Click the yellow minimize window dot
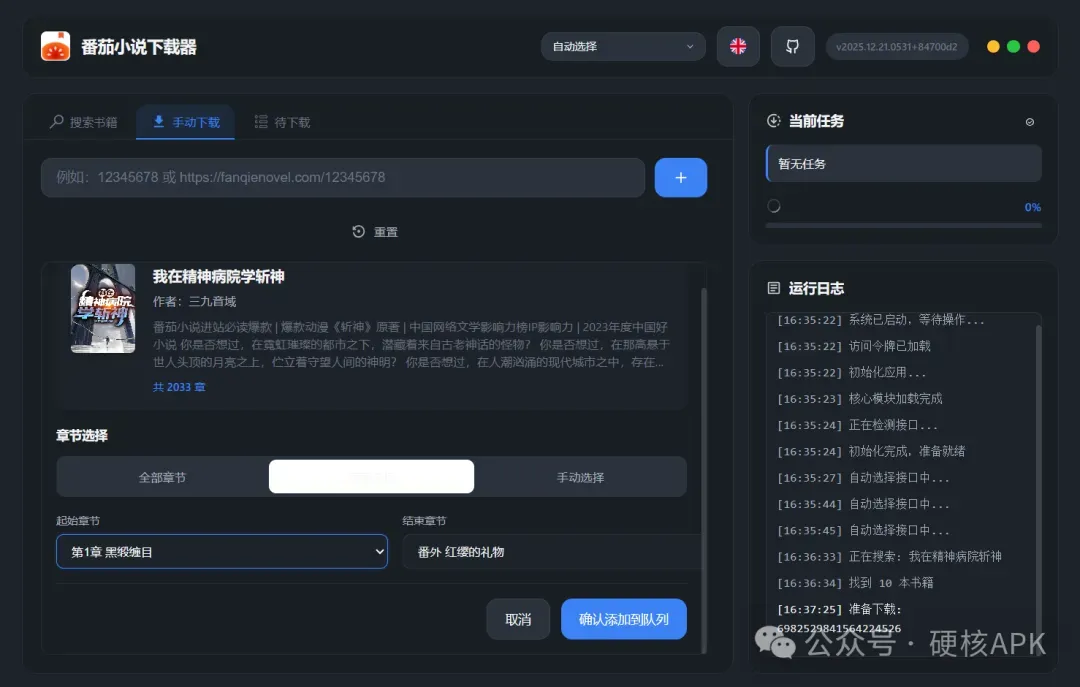 point(993,46)
